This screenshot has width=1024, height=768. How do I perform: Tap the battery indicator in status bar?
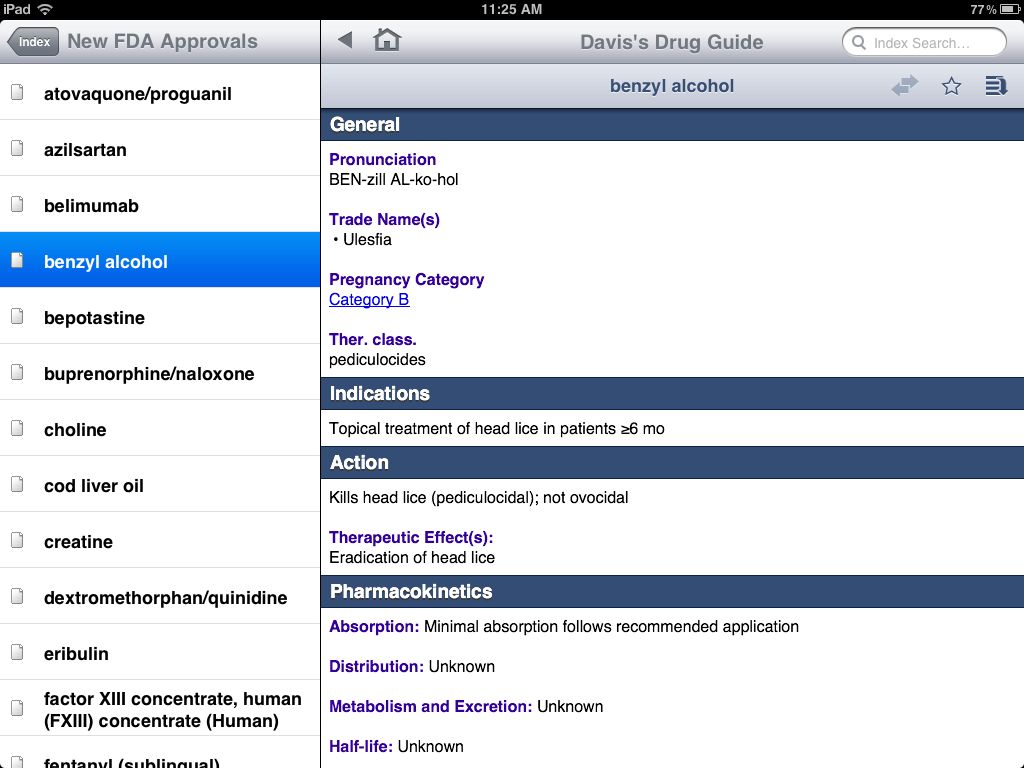point(1010,9)
